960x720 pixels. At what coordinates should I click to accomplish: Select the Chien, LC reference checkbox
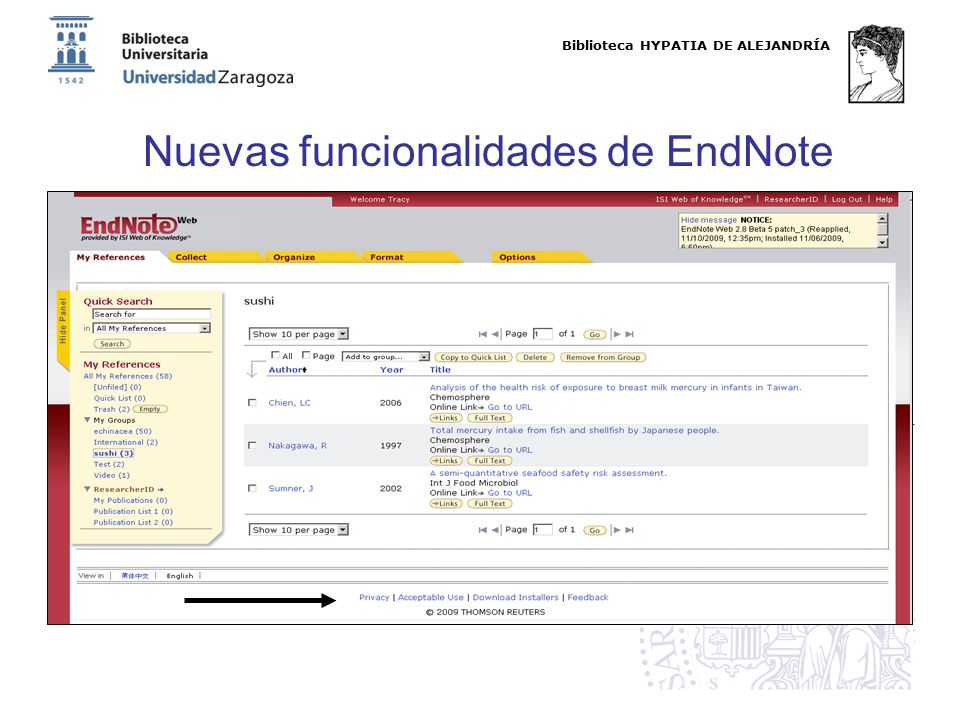[252, 403]
